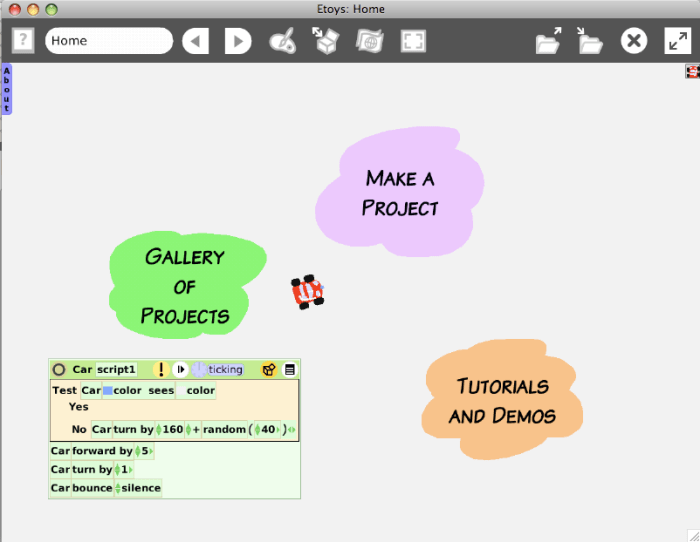Open the About flap tab
This screenshot has height=542, width=700.
click(6, 88)
